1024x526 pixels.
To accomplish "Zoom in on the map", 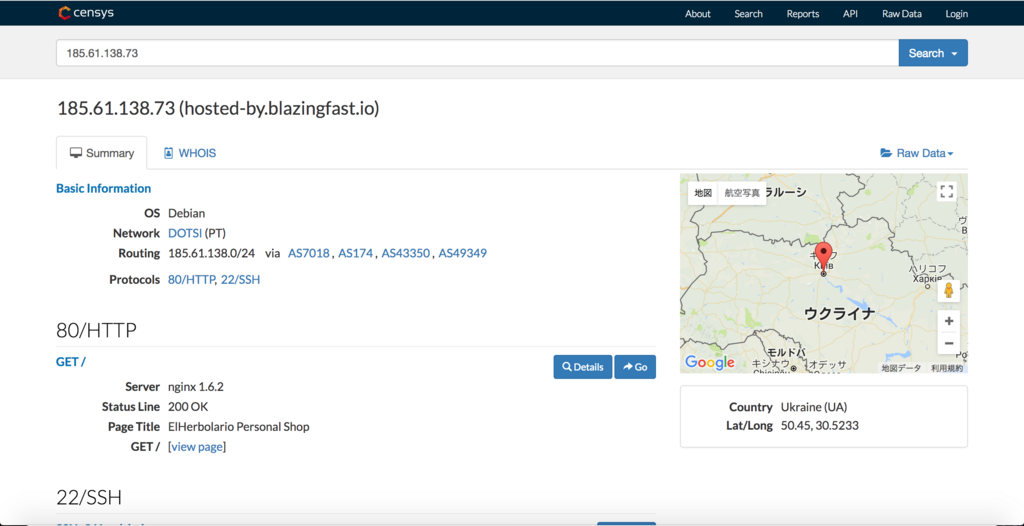I will pos(948,321).
